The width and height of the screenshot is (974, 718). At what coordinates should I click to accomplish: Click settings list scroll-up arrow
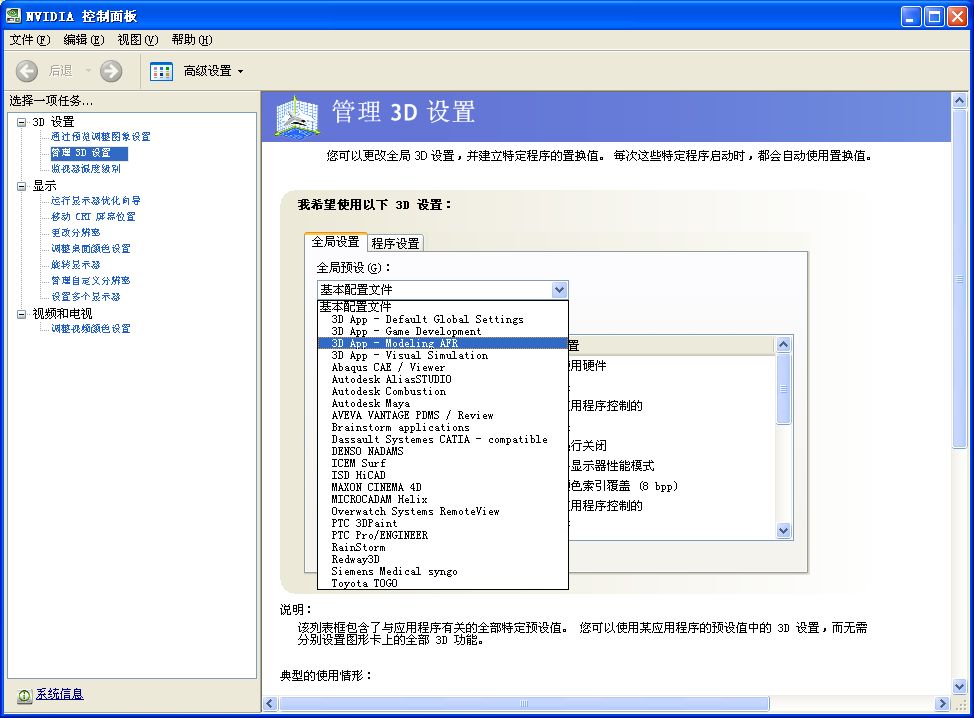coord(783,344)
